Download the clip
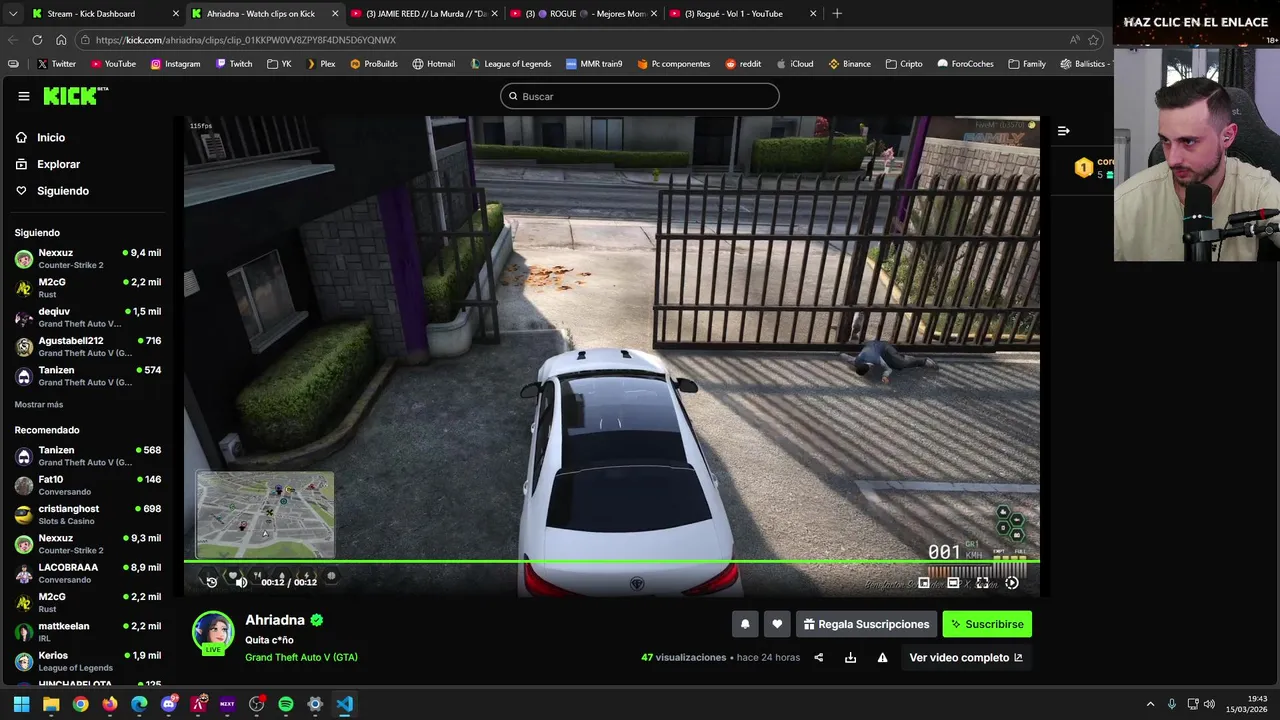This screenshot has width=1280, height=720. (850, 657)
